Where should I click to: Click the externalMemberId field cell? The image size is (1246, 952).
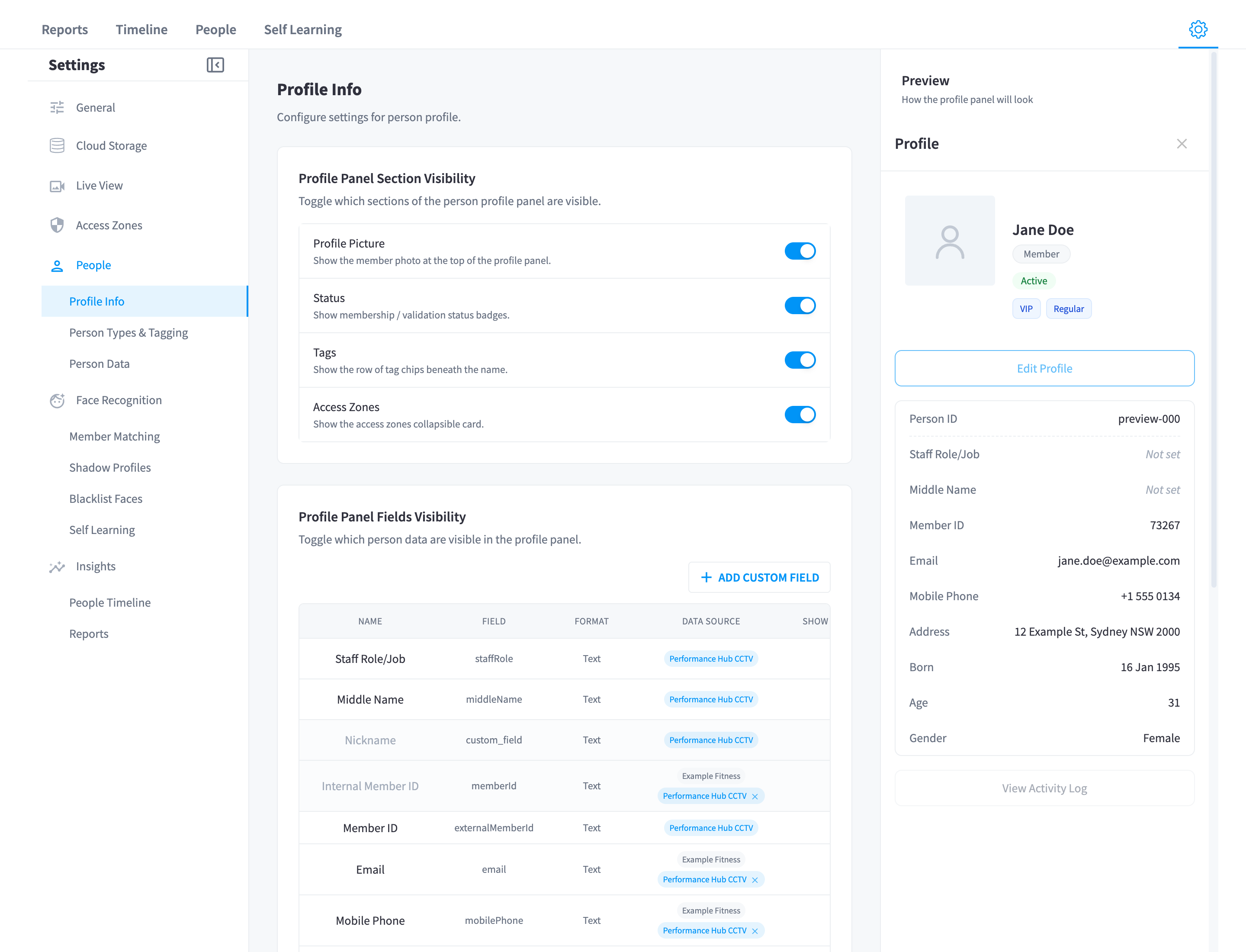(494, 829)
